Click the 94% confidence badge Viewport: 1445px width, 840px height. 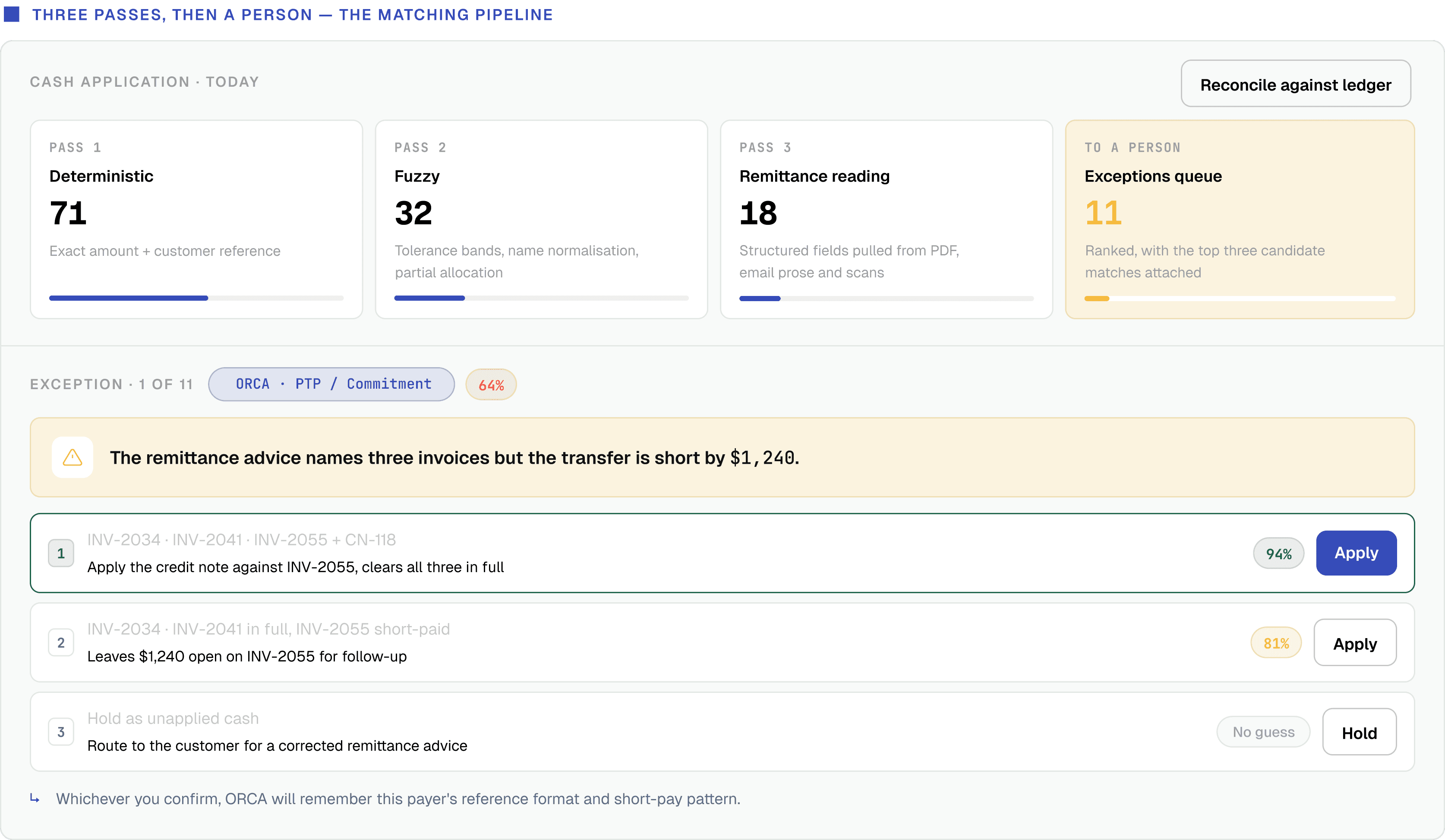click(x=1279, y=553)
